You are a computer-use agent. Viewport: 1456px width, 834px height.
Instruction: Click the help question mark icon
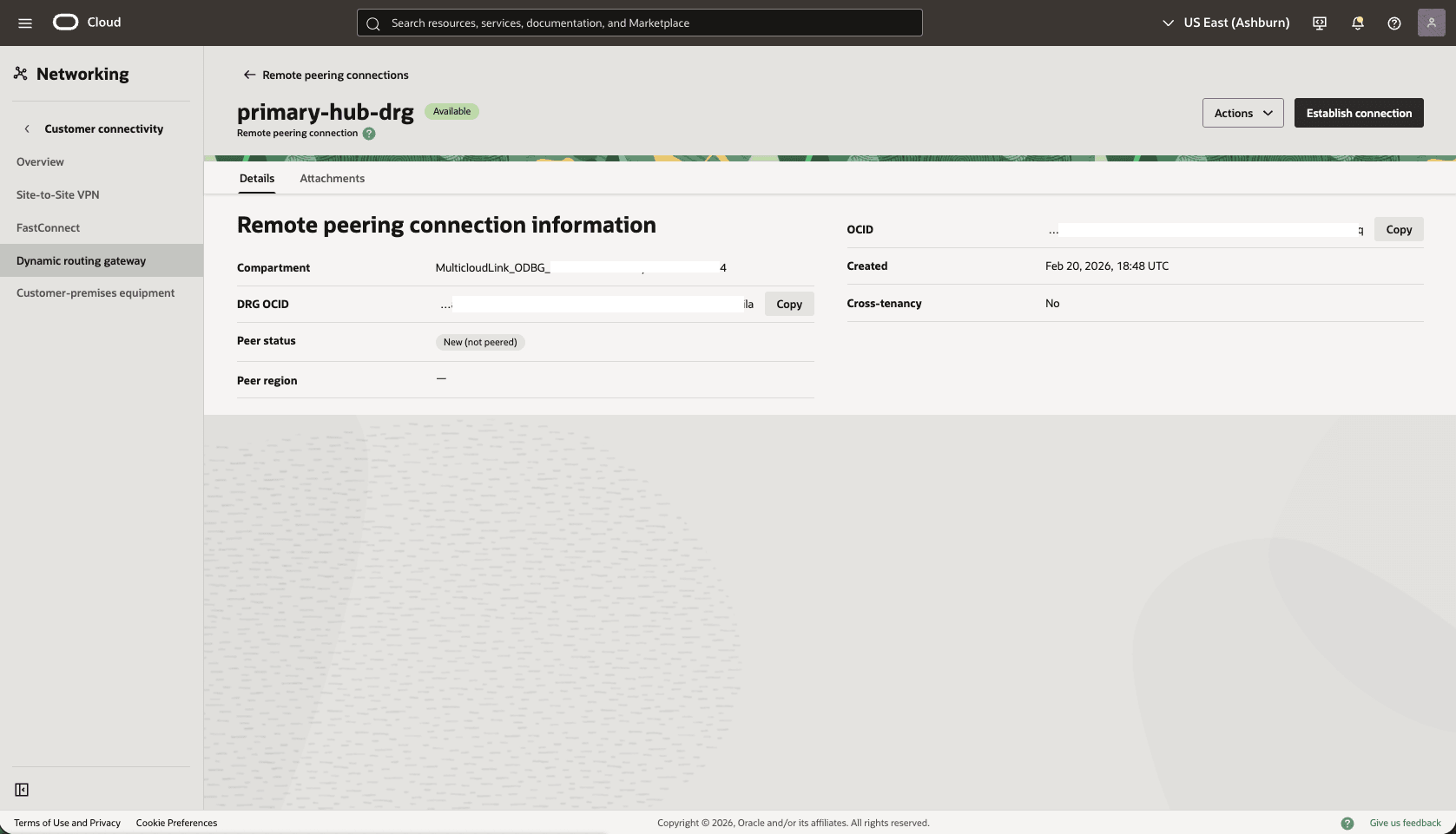(1394, 23)
